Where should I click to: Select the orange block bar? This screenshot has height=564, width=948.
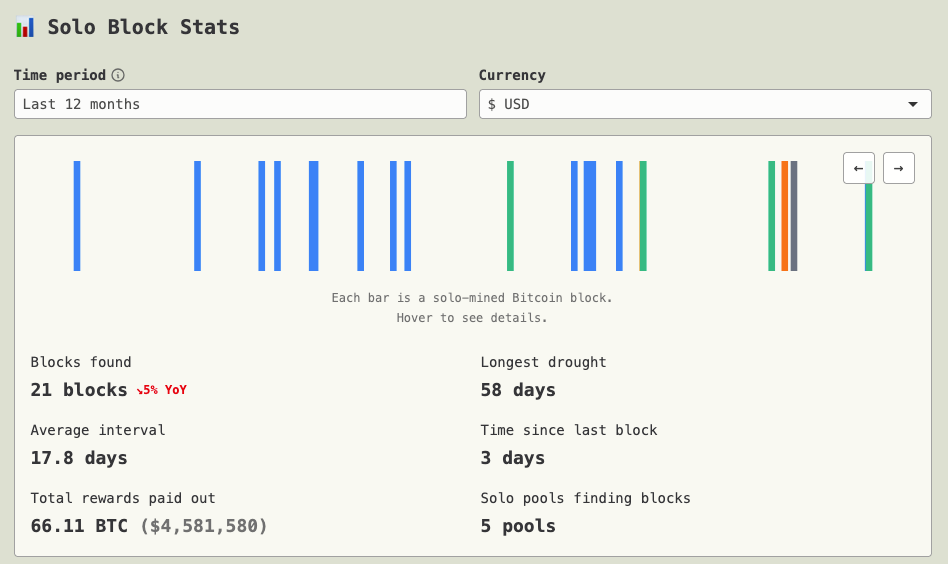pos(784,215)
